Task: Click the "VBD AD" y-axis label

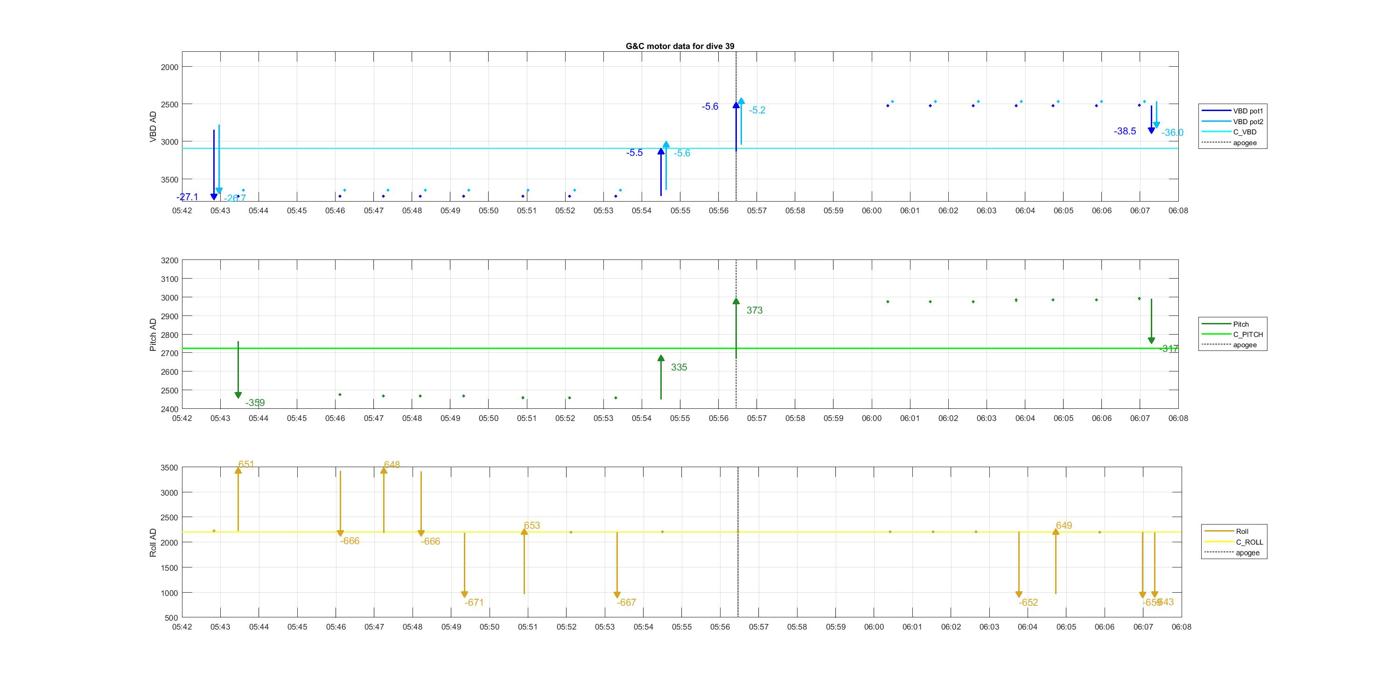Action: pos(153,127)
